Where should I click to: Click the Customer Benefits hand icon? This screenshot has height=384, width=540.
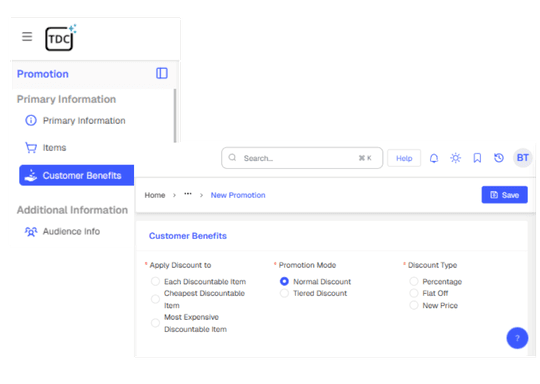[x=31, y=175]
